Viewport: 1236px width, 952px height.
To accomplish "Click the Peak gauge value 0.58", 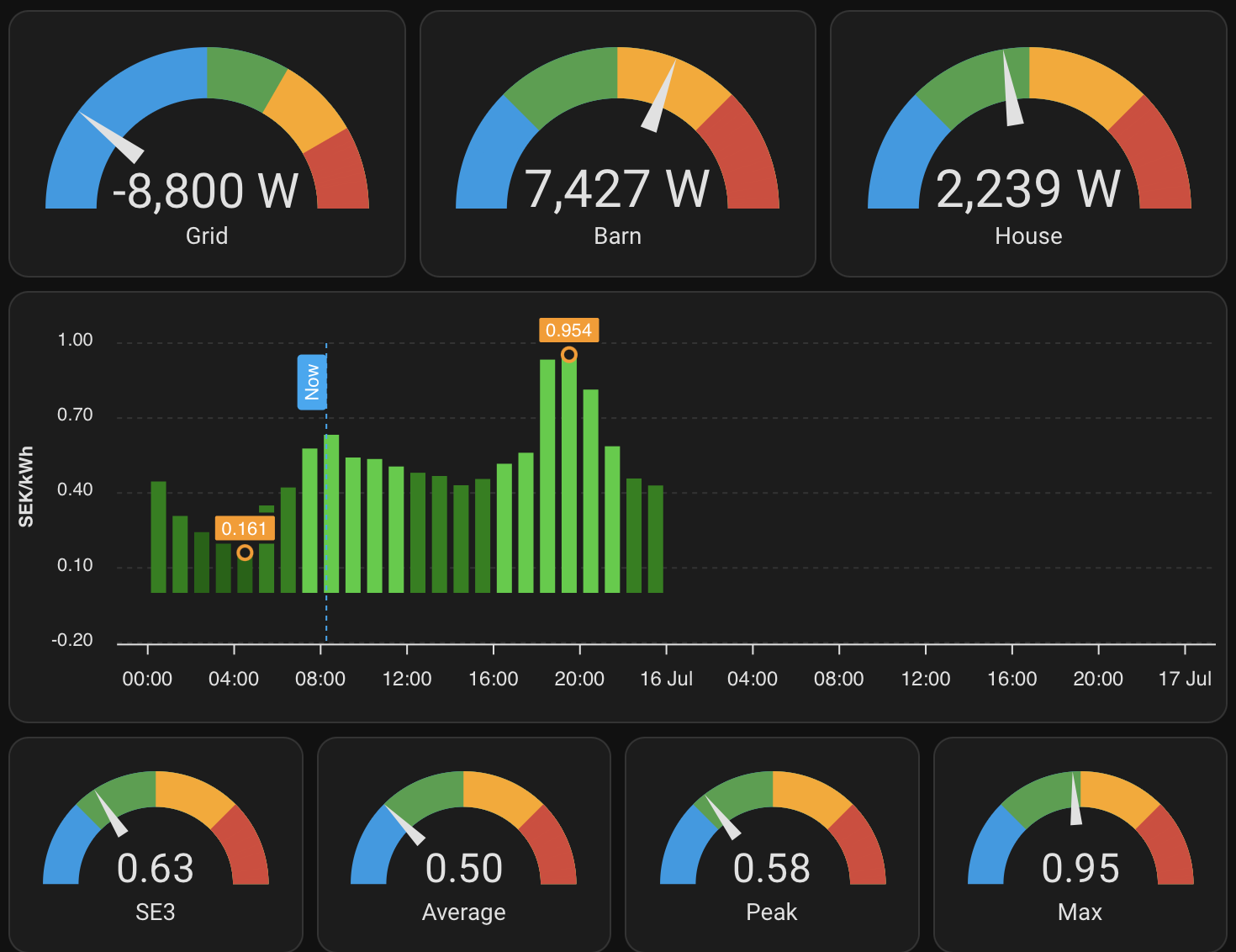I will (x=771, y=869).
